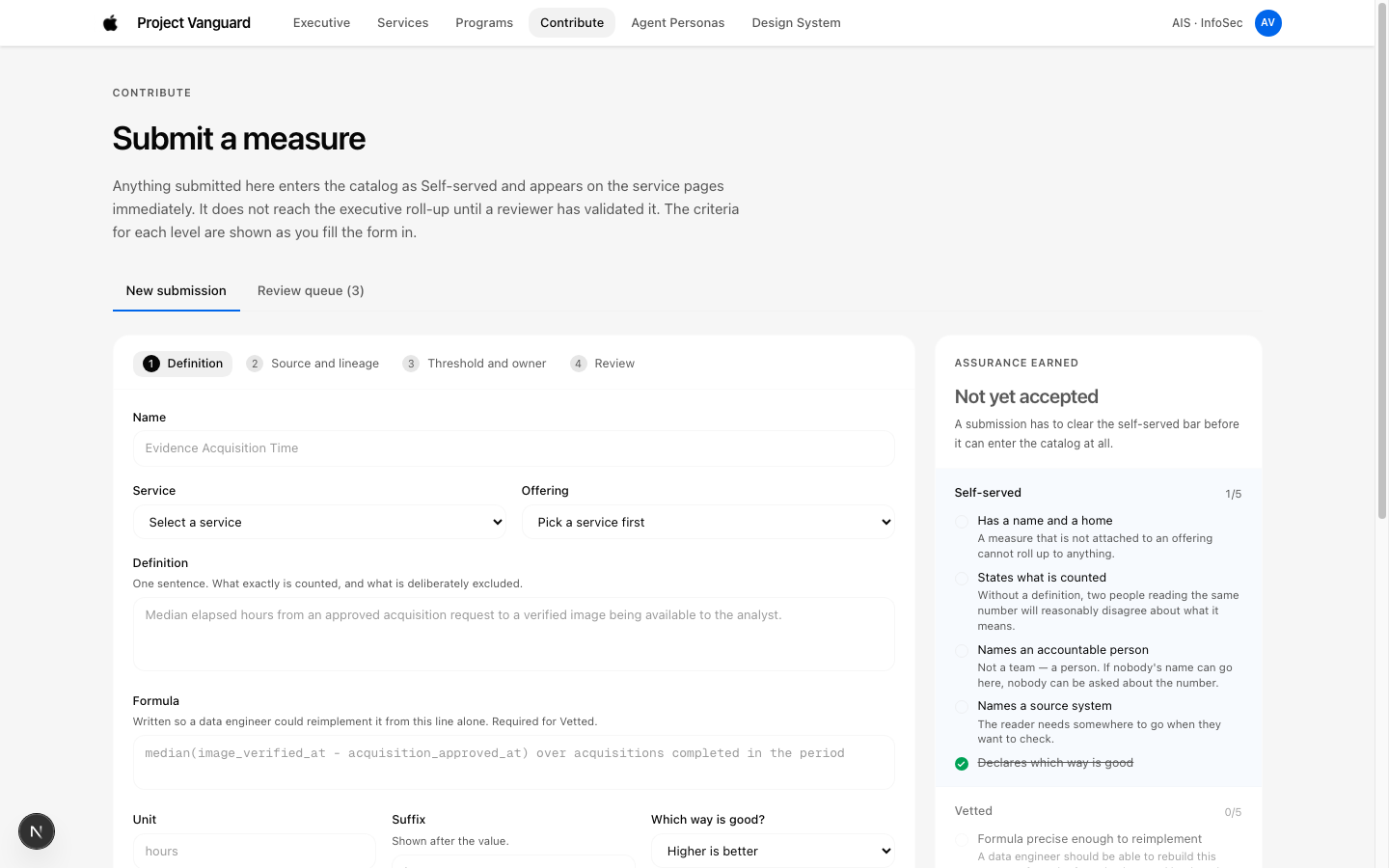This screenshot has width=1389, height=868.
Task: Click the ASSURANCE EARNED label
Action: point(1017,364)
